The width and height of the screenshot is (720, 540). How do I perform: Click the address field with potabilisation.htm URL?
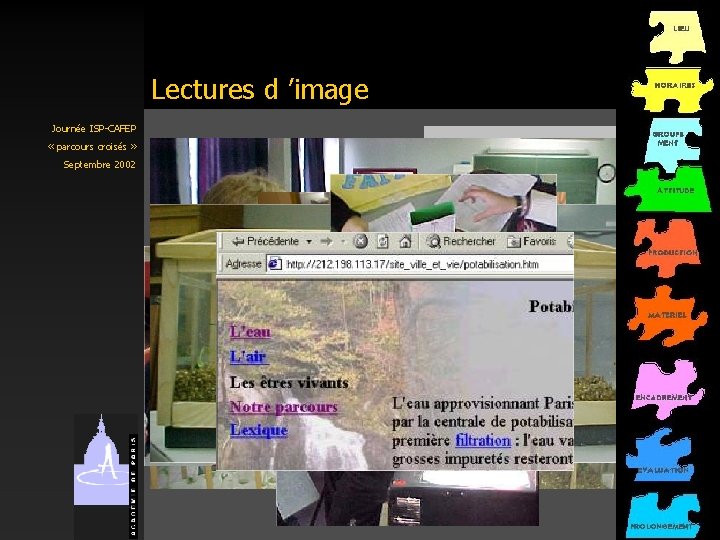click(420, 264)
